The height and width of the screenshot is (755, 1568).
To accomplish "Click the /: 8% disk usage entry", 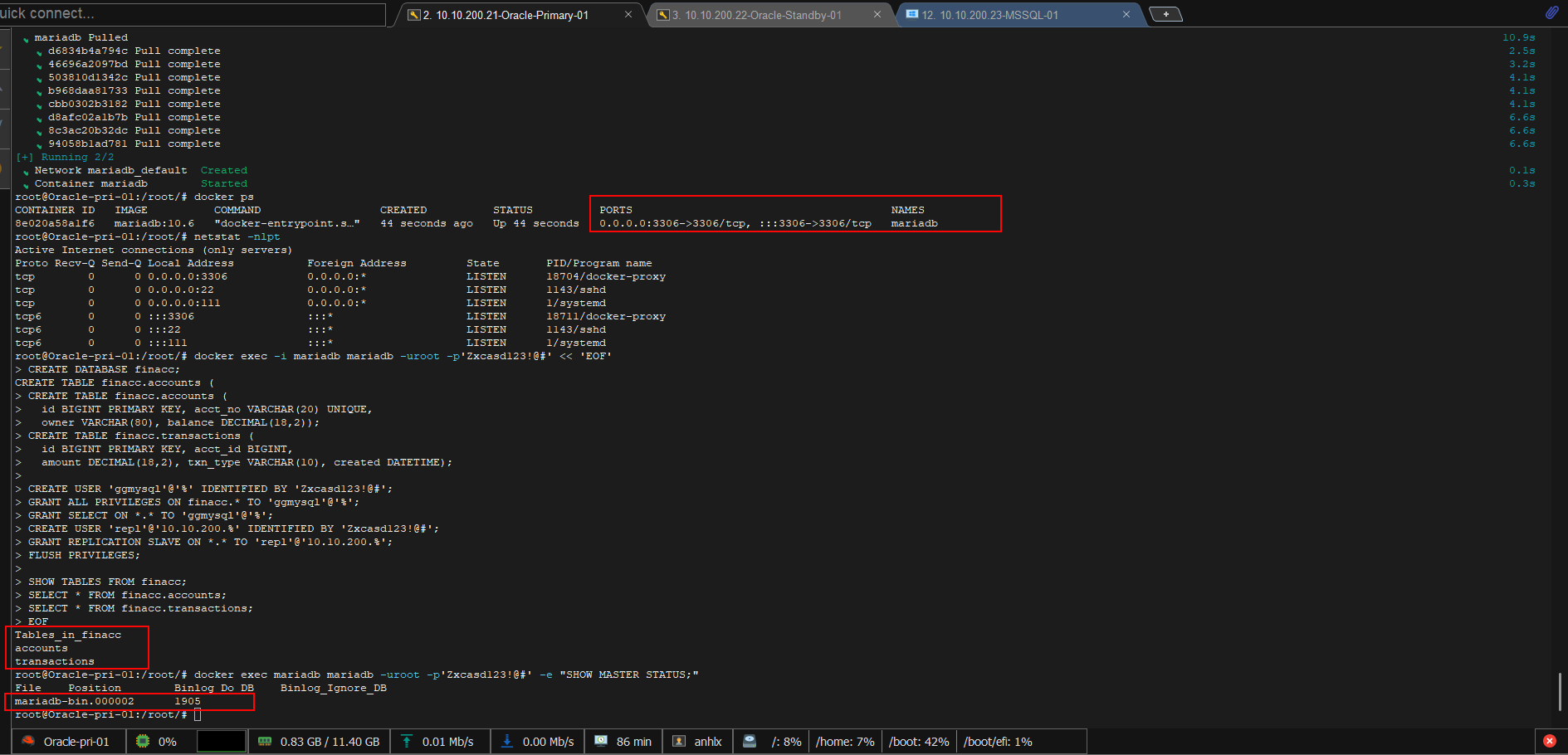I will (786, 742).
